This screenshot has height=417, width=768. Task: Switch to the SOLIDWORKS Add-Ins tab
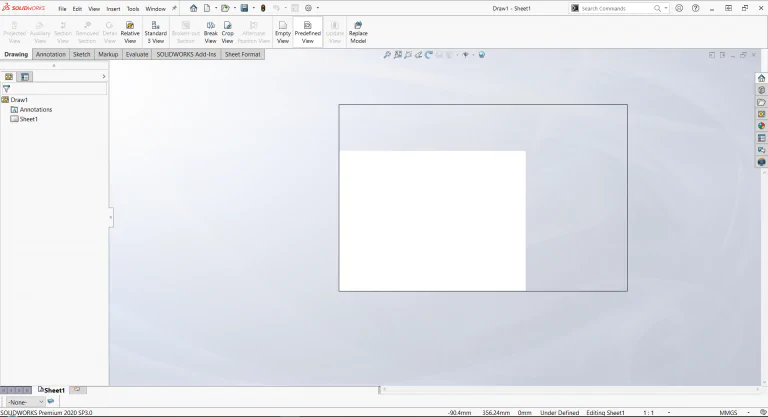(x=186, y=54)
